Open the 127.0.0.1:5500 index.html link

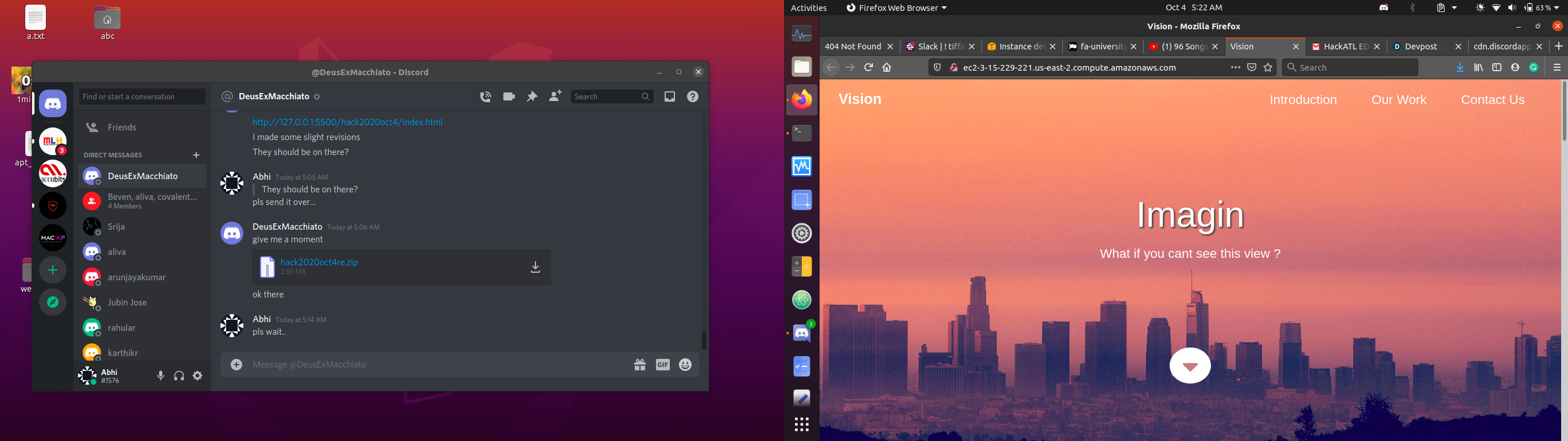[348, 122]
